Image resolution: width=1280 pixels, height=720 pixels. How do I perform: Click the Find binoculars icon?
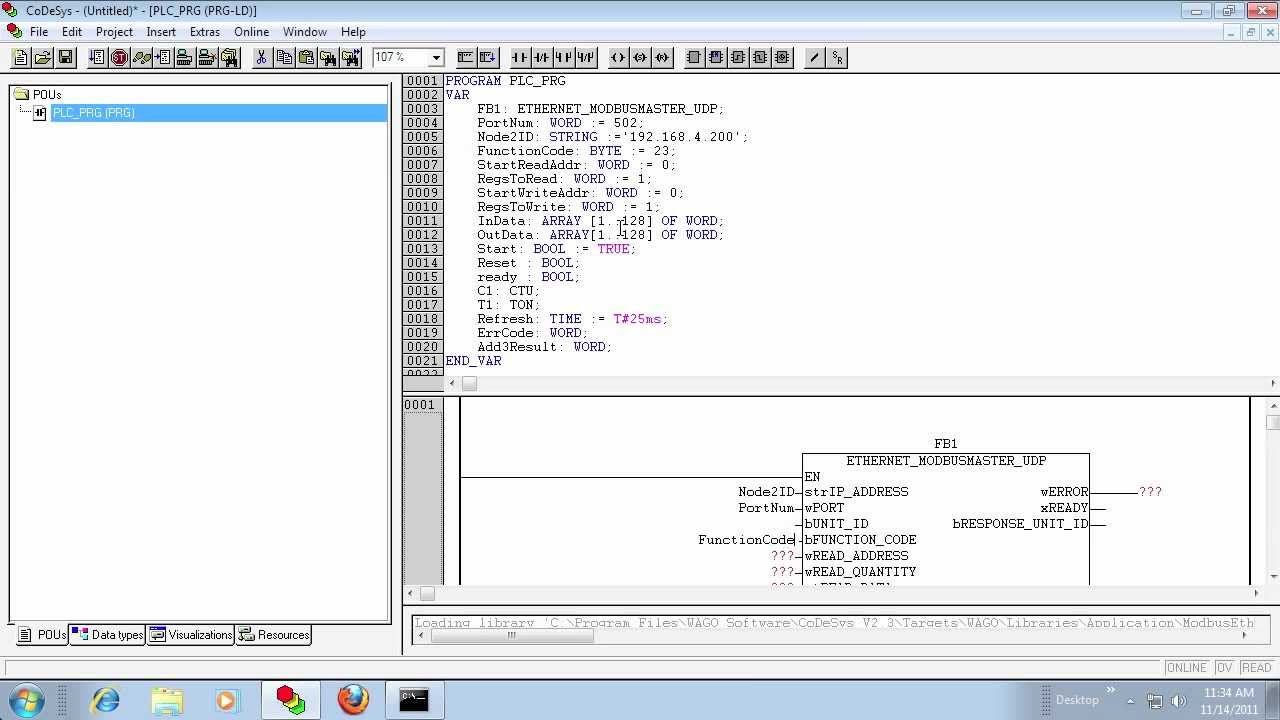pyautogui.click(x=328, y=58)
